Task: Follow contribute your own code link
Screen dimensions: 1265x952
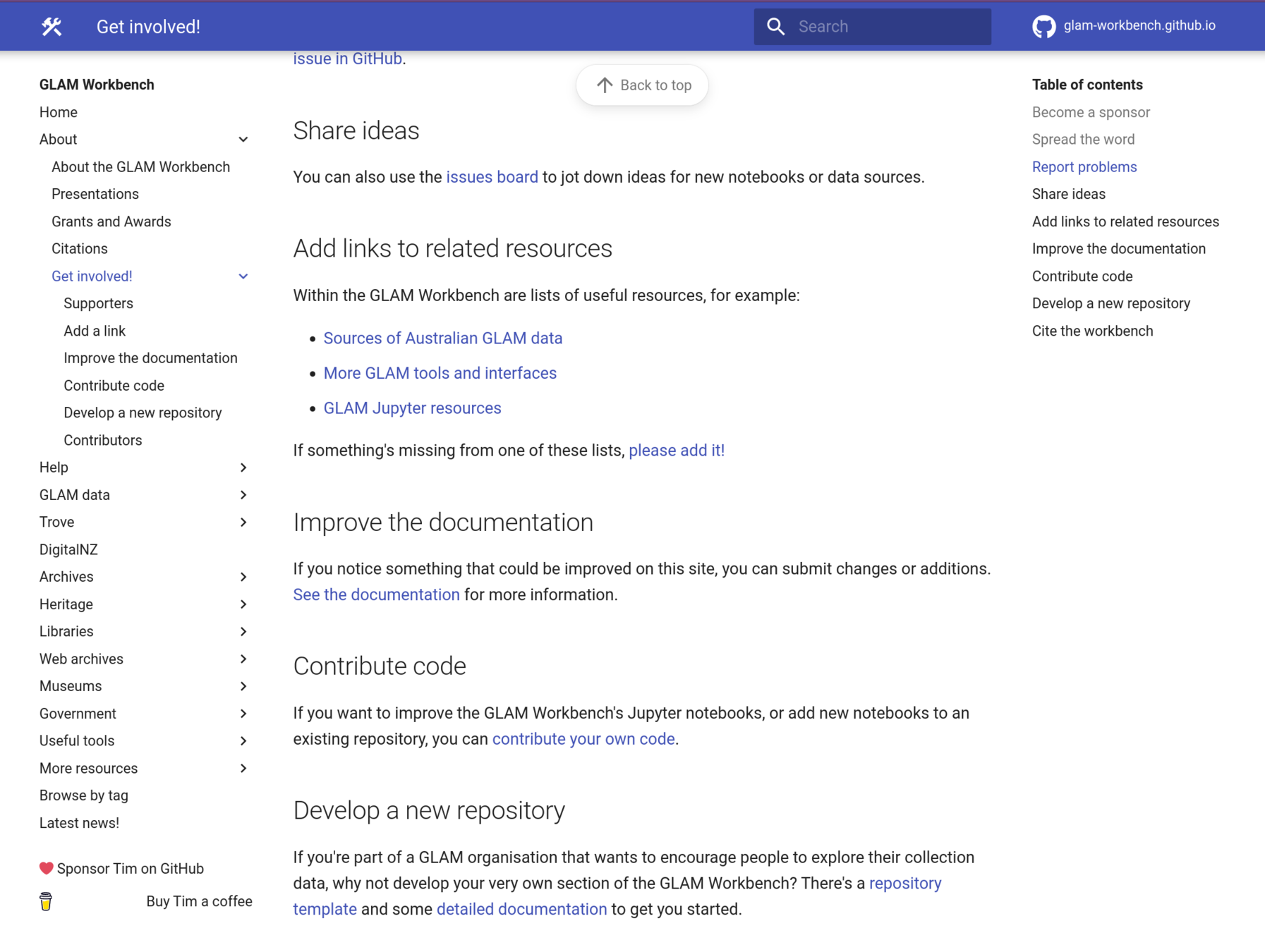Action: 583,739
